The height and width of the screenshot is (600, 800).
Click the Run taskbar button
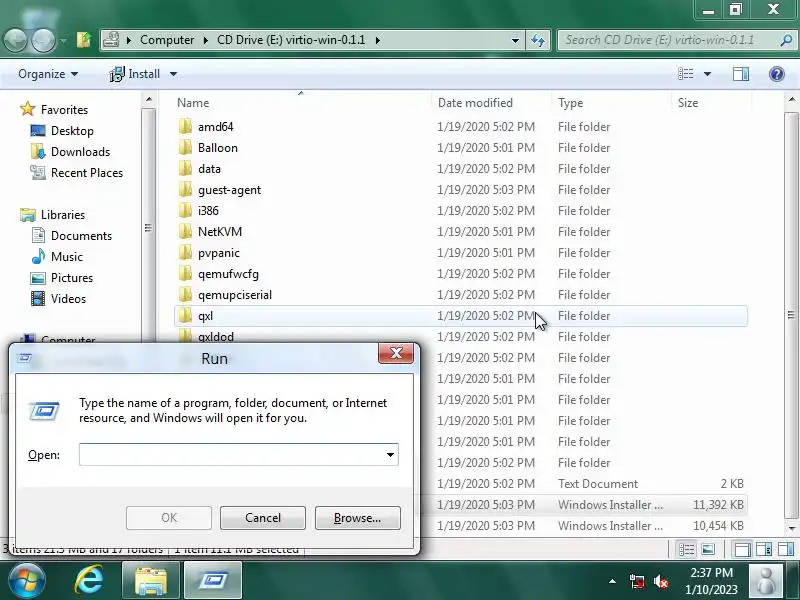pyautogui.click(x=213, y=581)
